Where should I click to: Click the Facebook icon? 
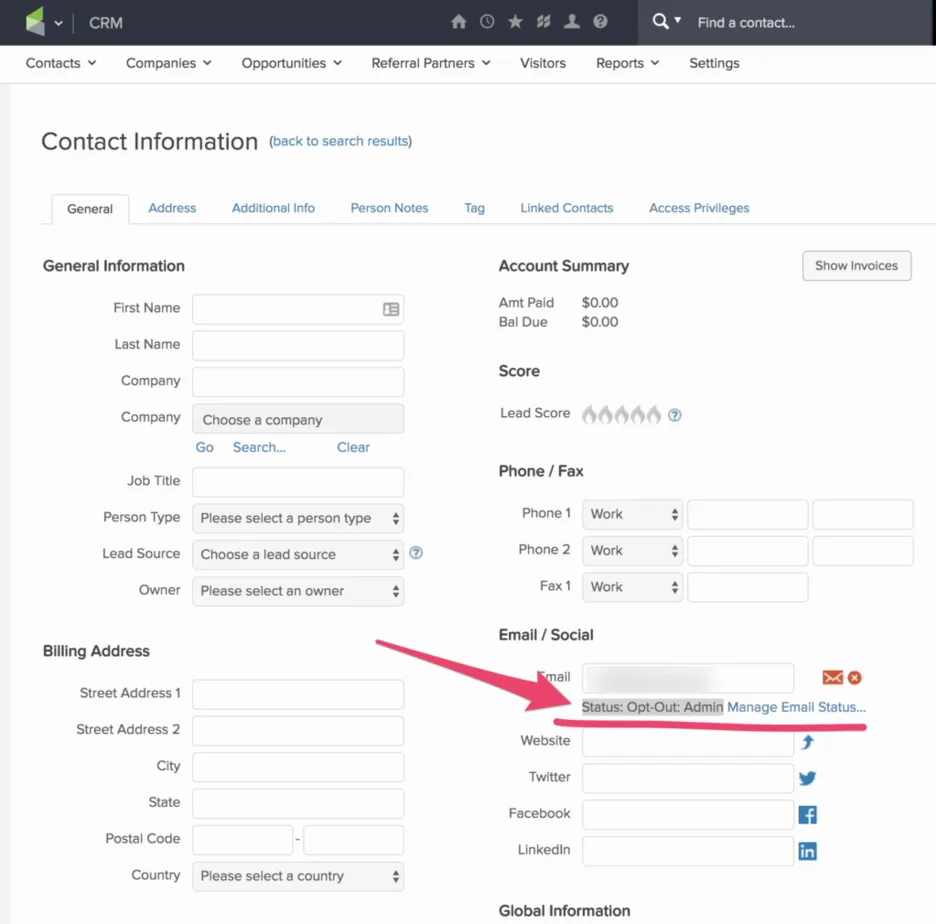(807, 815)
